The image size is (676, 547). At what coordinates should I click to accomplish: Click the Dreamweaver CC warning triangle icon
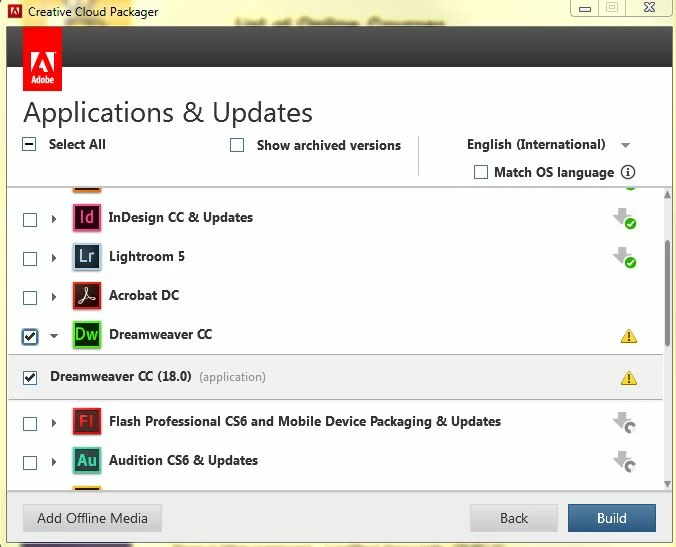click(629, 336)
